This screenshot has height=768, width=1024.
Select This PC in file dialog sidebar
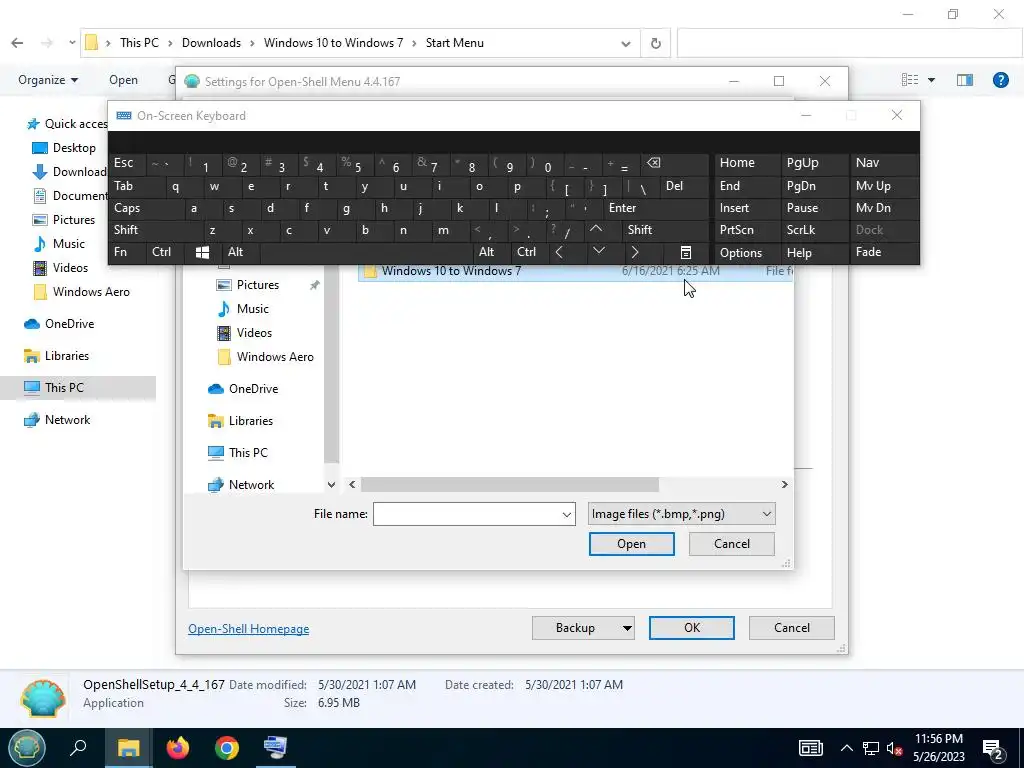[248, 453]
